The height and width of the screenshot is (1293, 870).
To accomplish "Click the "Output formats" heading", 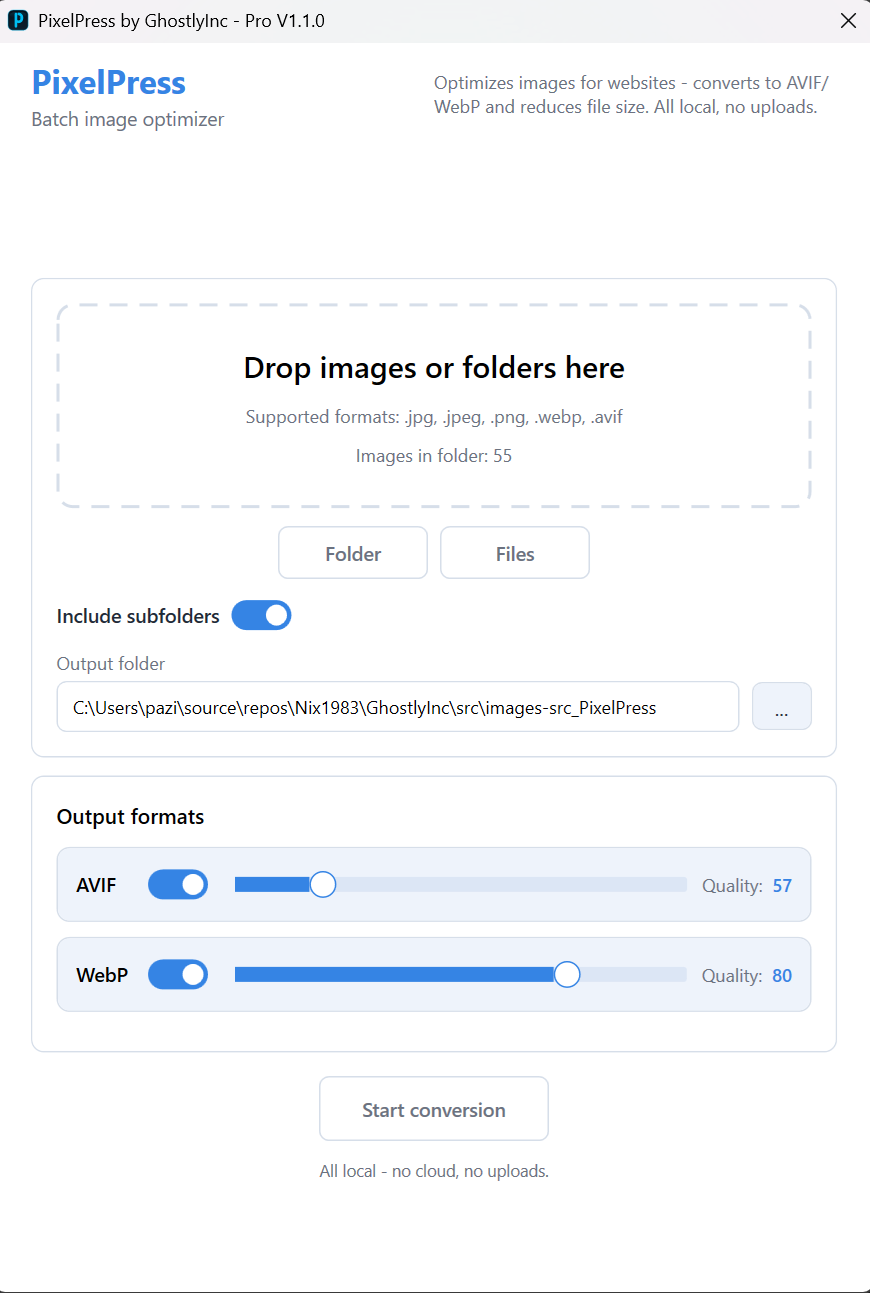I will [130, 817].
